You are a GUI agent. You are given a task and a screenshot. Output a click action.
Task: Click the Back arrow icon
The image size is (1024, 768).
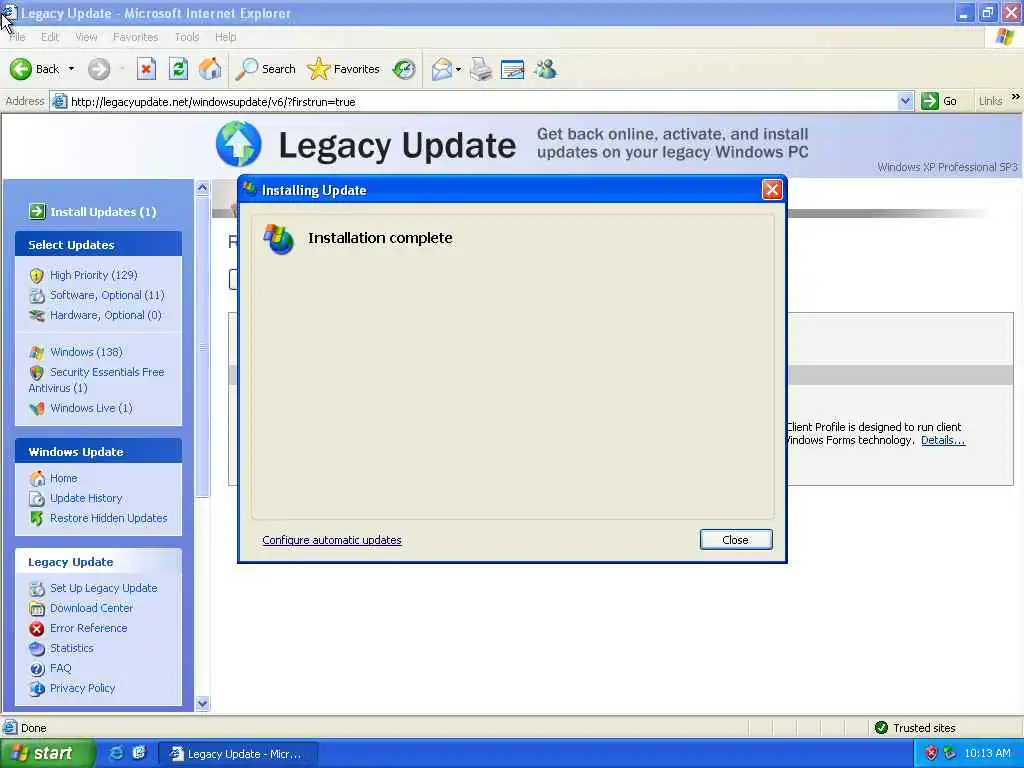(20, 69)
